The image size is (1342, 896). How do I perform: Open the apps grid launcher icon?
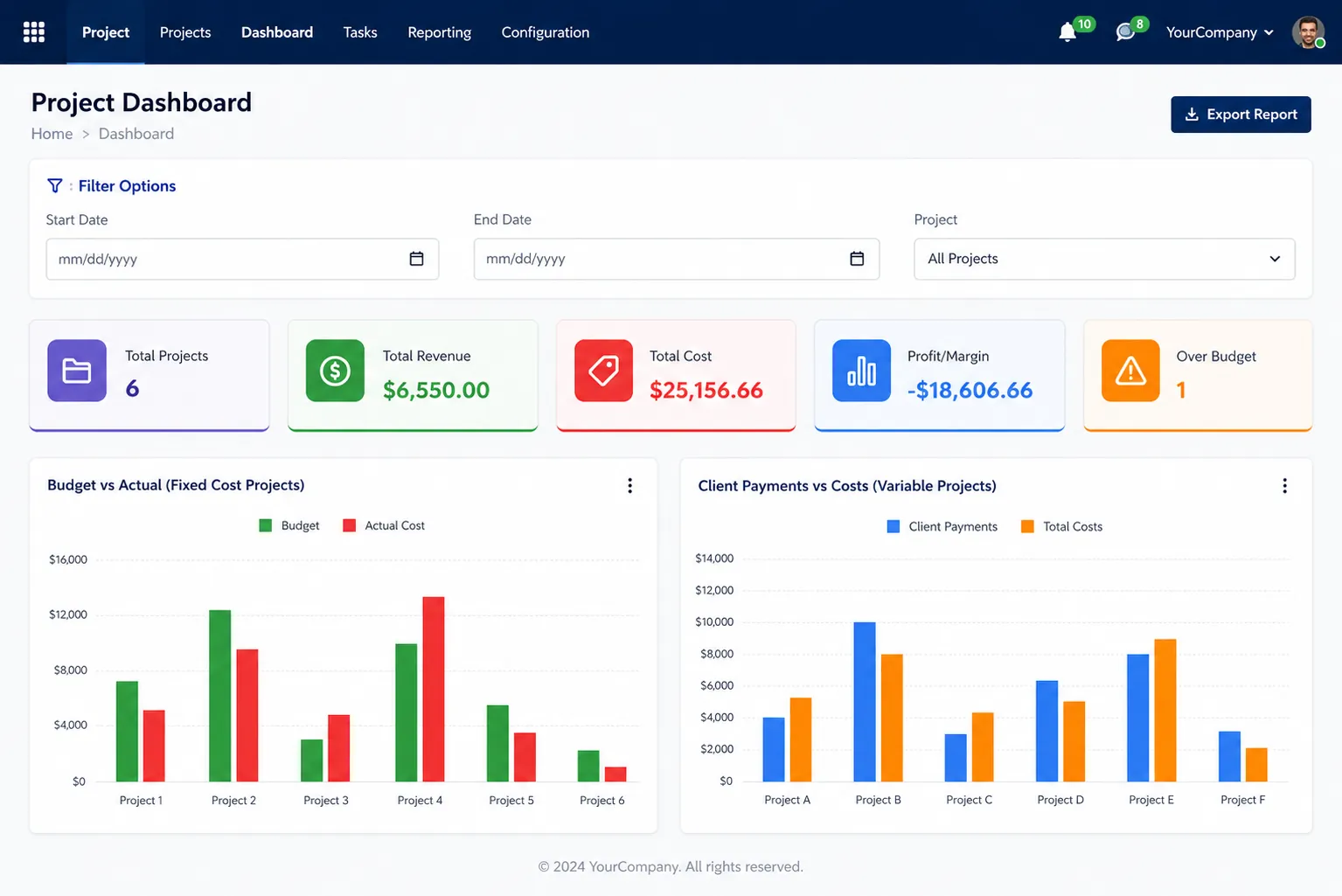[x=34, y=32]
